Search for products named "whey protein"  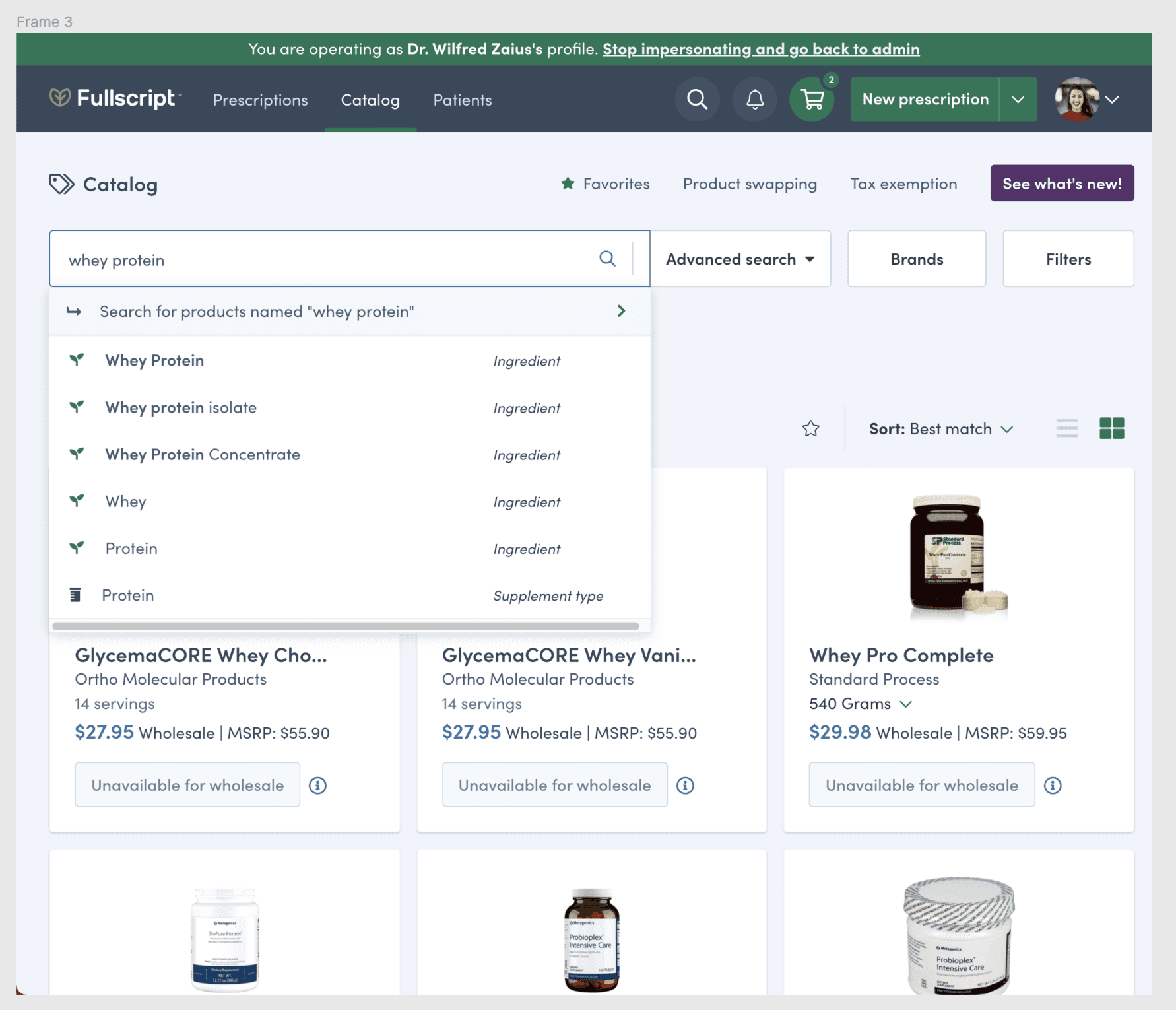tap(350, 311)
